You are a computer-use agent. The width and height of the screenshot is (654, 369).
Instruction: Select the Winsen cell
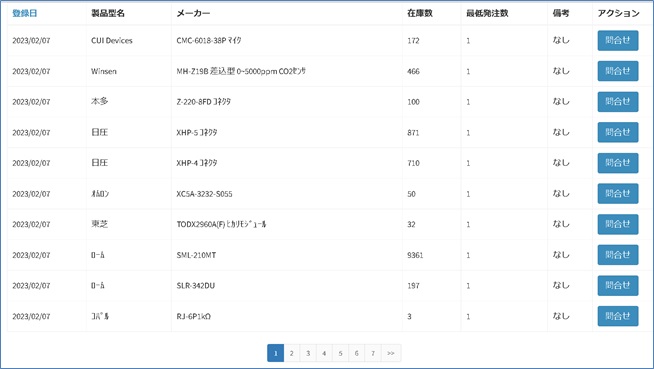point(104,71)
